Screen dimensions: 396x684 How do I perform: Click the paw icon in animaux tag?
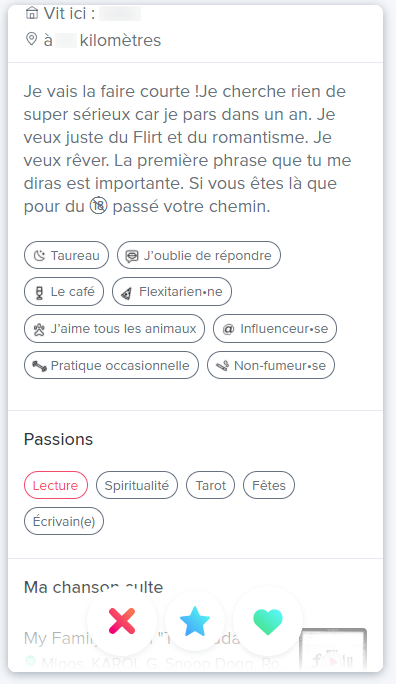tap(39, 329)
